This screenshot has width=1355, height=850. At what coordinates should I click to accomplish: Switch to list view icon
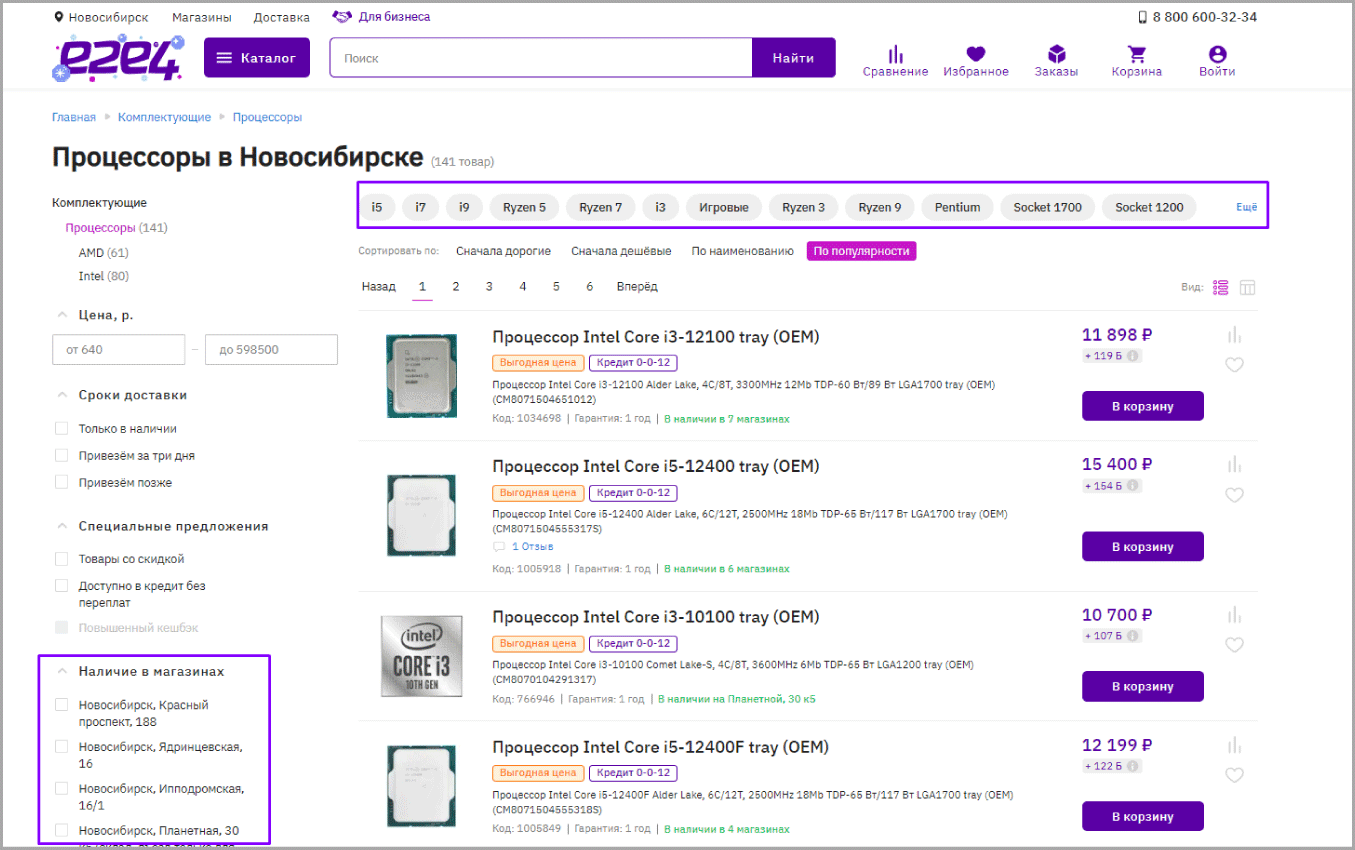(x=1220, y=288)
